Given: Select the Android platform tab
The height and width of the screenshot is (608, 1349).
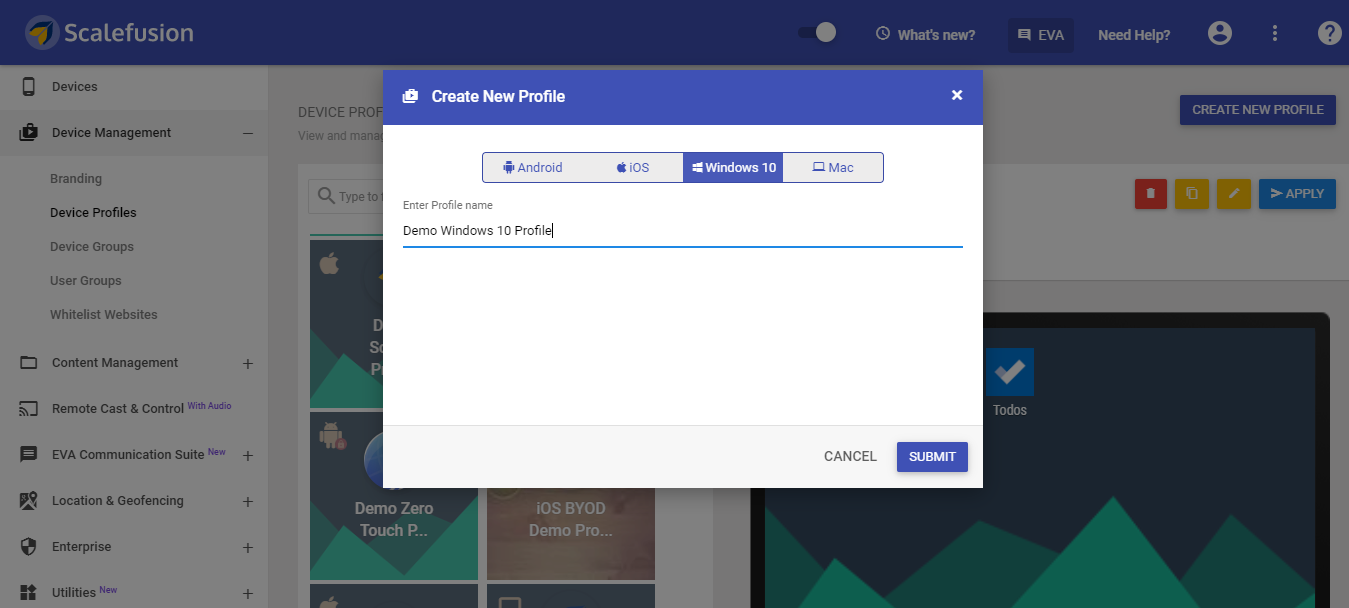Looking at the screenshot, I should coord(533,167).
